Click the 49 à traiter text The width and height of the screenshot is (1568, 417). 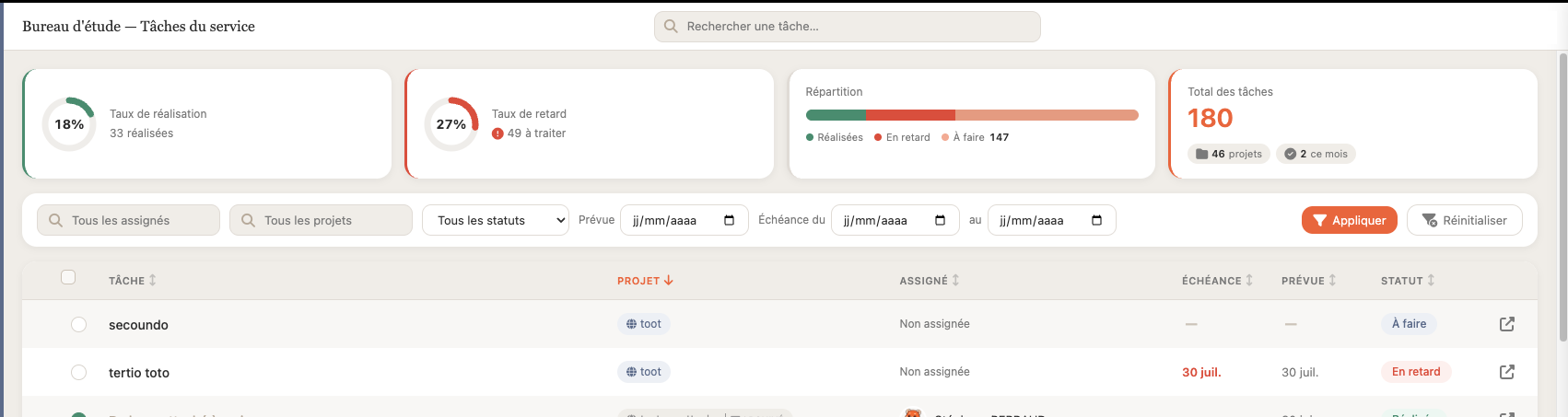(536, 133)
